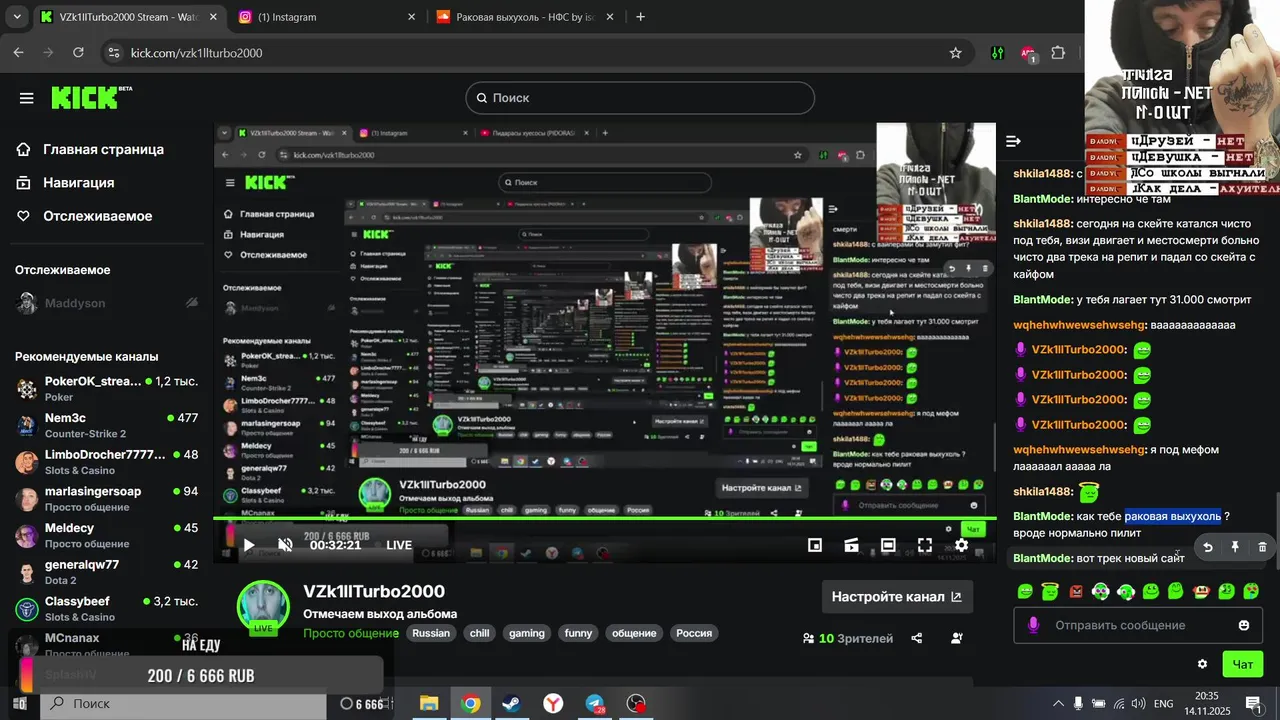Open recommended channel Meldecy

(x=107, y=535)
